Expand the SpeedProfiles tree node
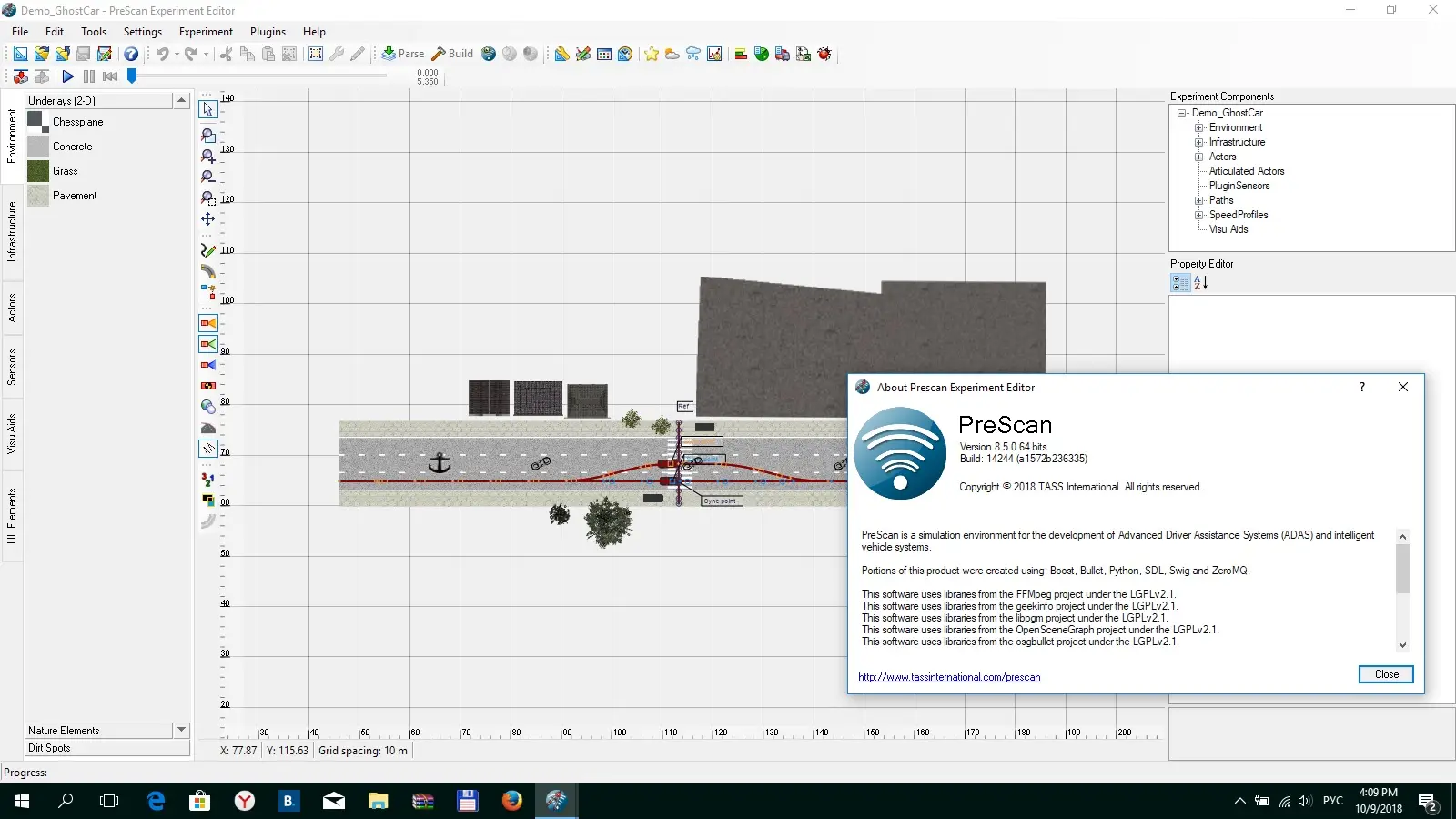 (x=1199, y=215)
